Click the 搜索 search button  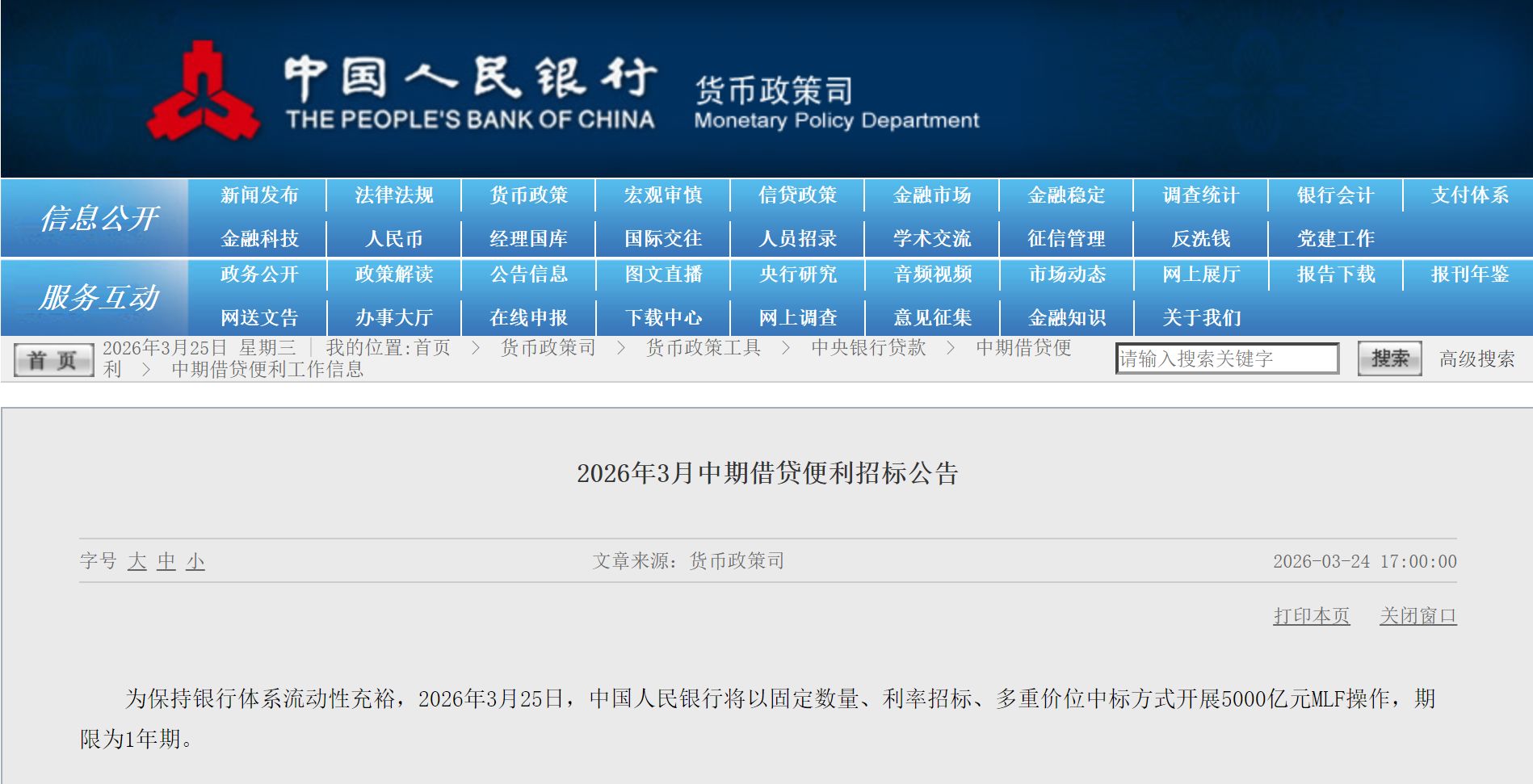1391,358
